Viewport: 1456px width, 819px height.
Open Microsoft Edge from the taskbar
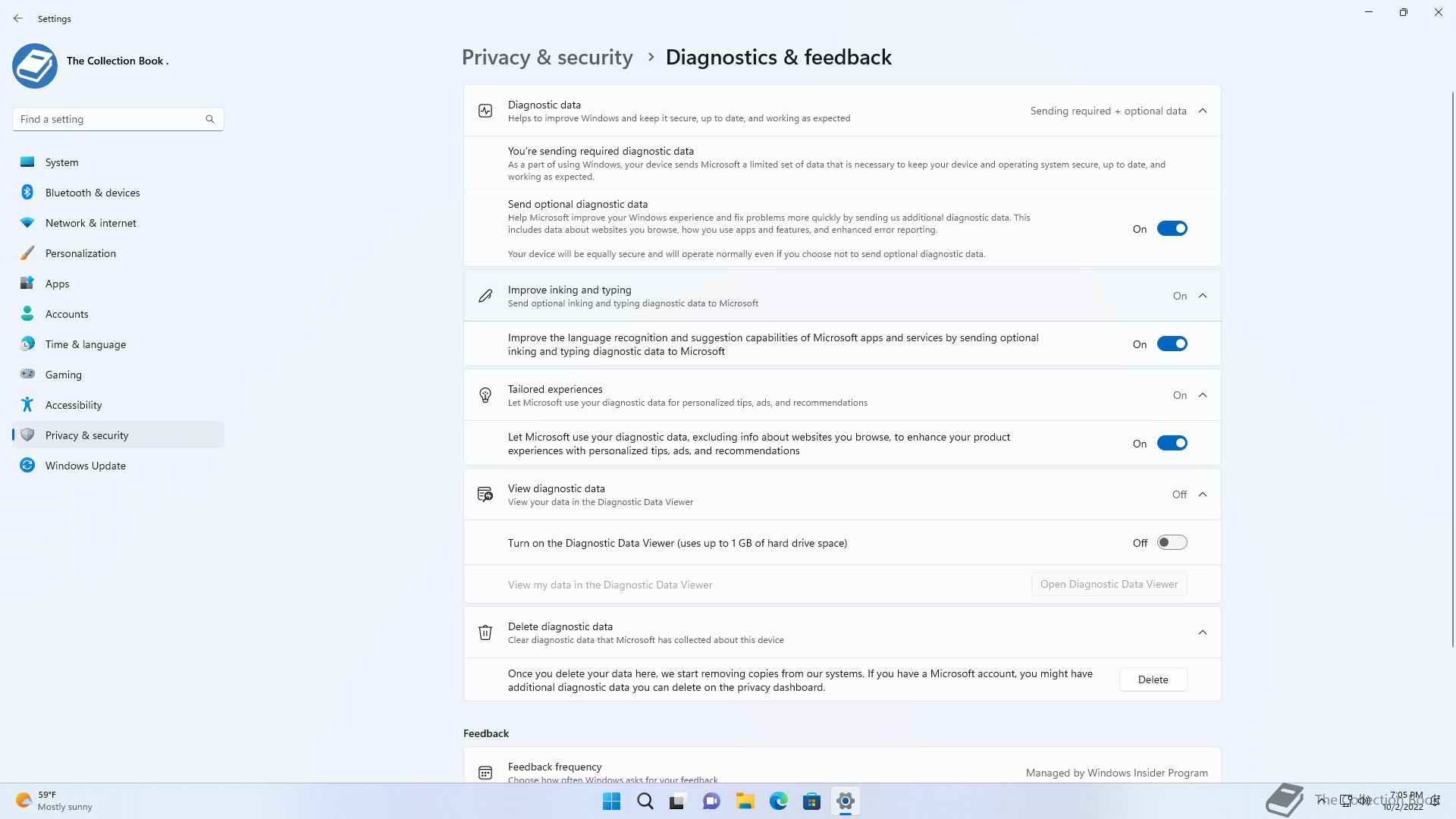point(778,801)
